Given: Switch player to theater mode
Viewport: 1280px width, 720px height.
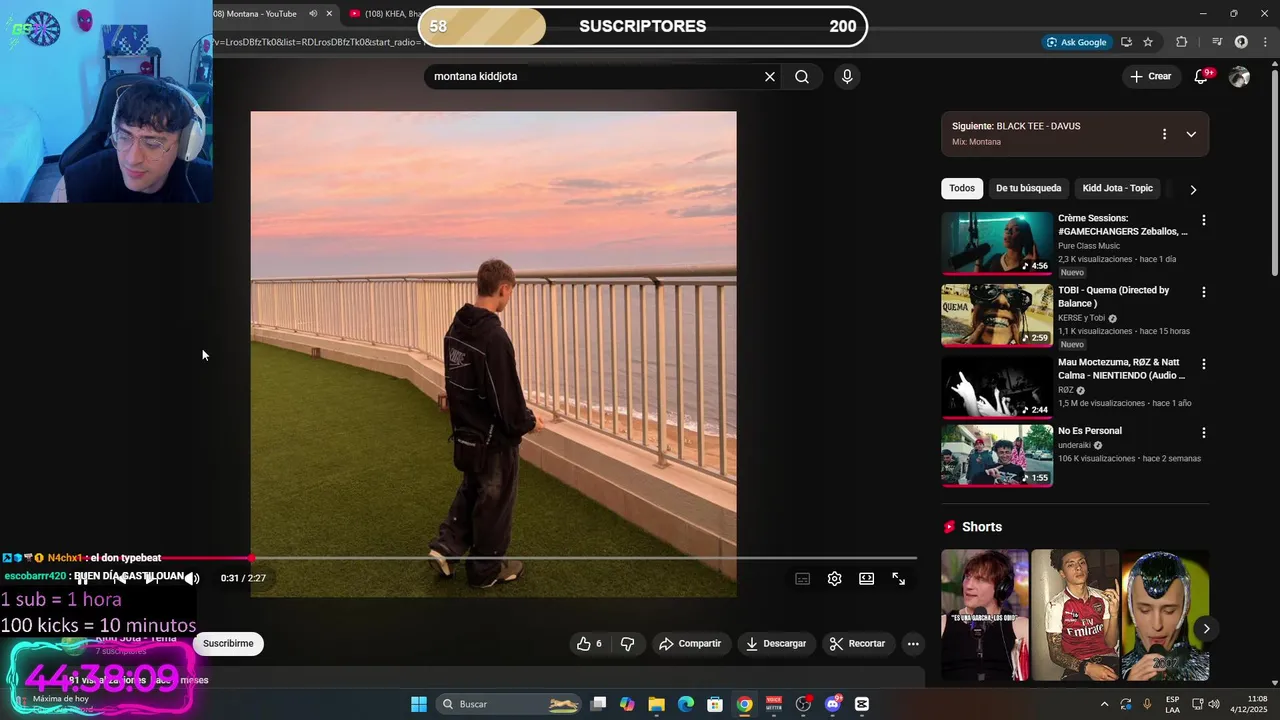Looking at the screenshot, I should [867, 579].
